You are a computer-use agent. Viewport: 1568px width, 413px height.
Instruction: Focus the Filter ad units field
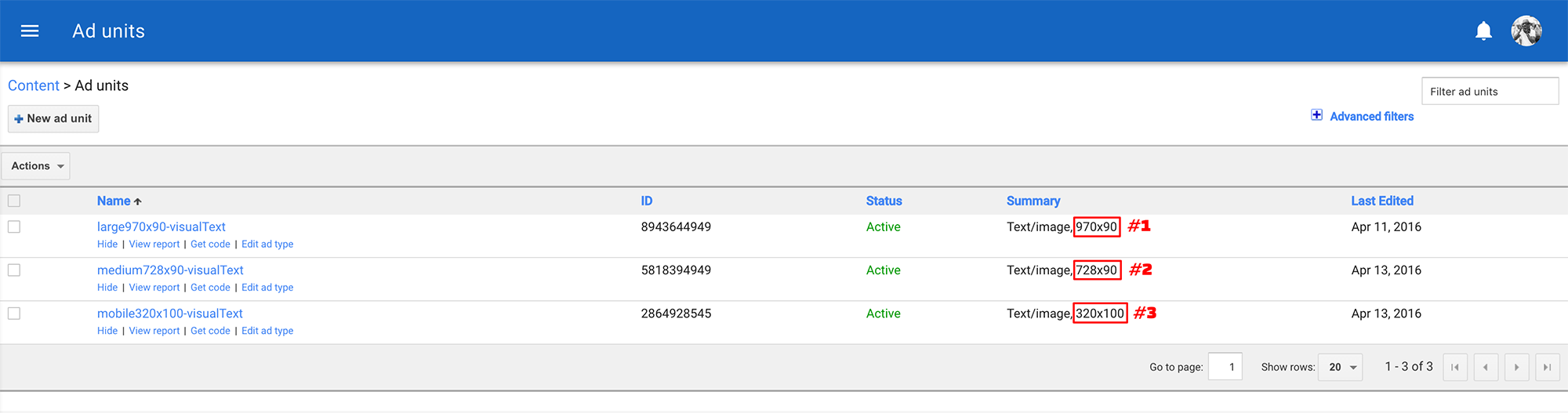pos(1490,91)
